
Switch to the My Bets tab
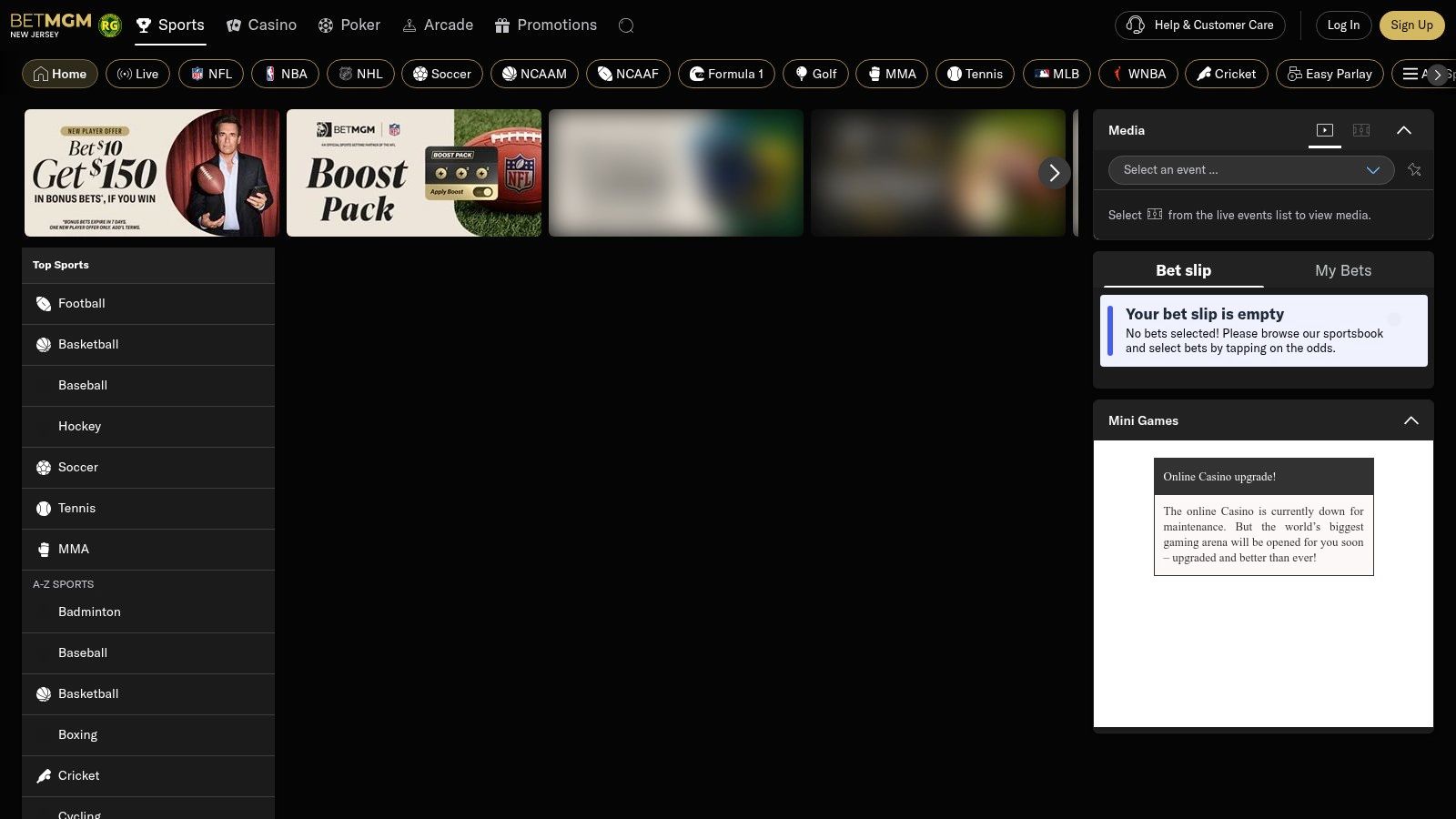click(1343, 270)
